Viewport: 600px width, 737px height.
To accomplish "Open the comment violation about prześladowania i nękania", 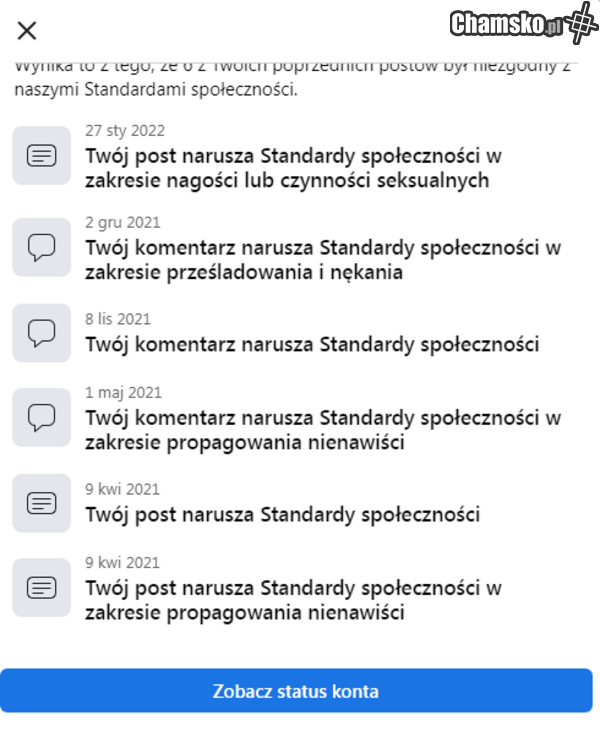I will pos(323,259).
